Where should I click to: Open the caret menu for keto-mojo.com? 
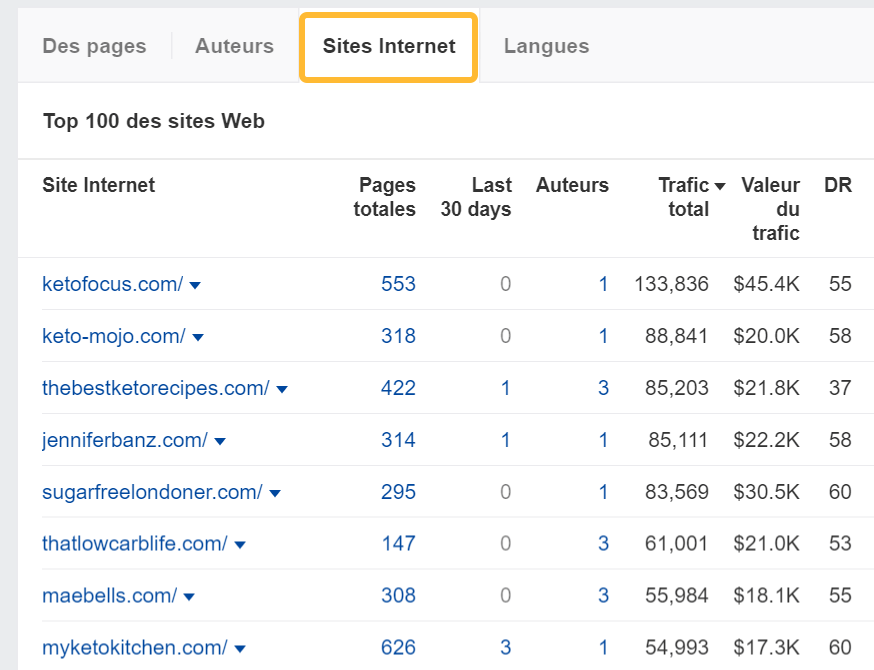pos(198,337)
